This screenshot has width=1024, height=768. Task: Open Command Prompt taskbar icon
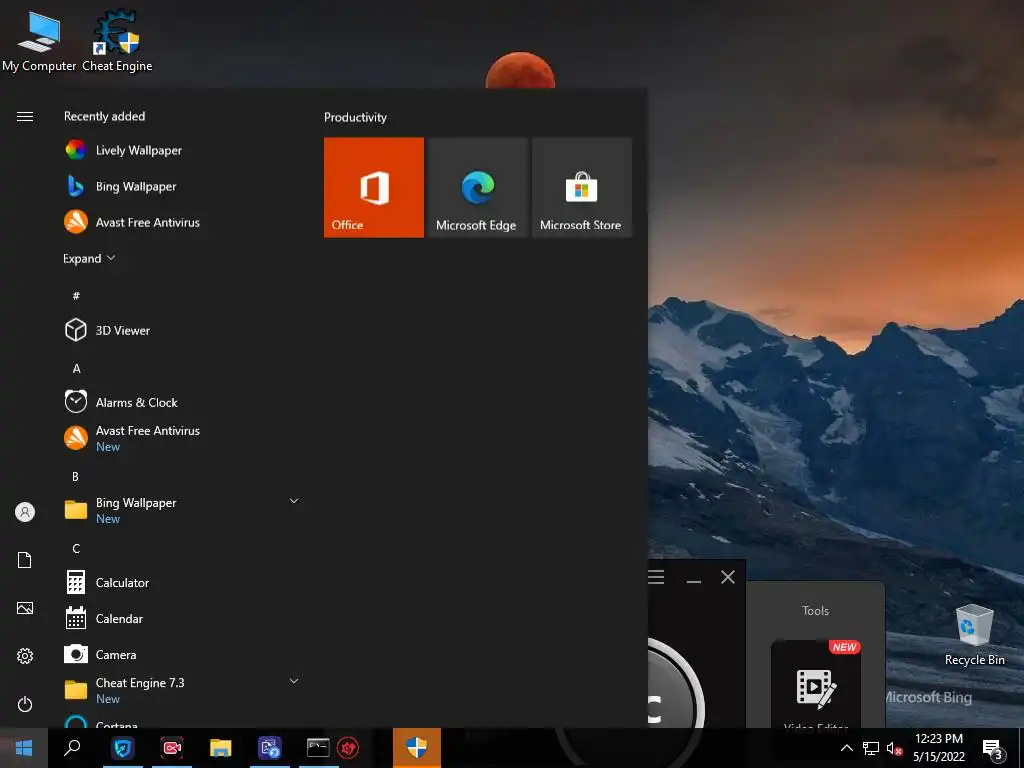coord(318,748)
